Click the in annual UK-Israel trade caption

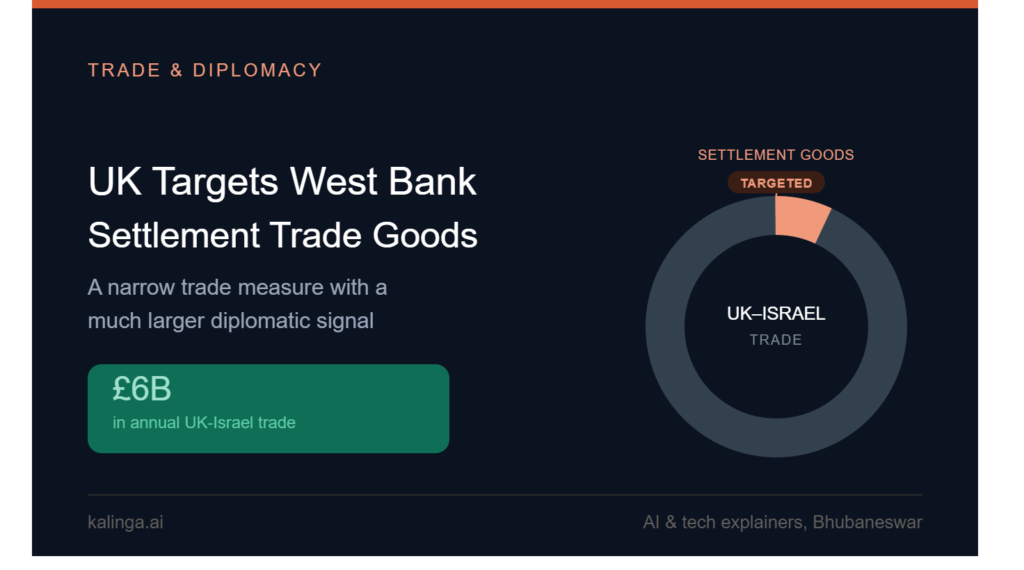point(204,422)
